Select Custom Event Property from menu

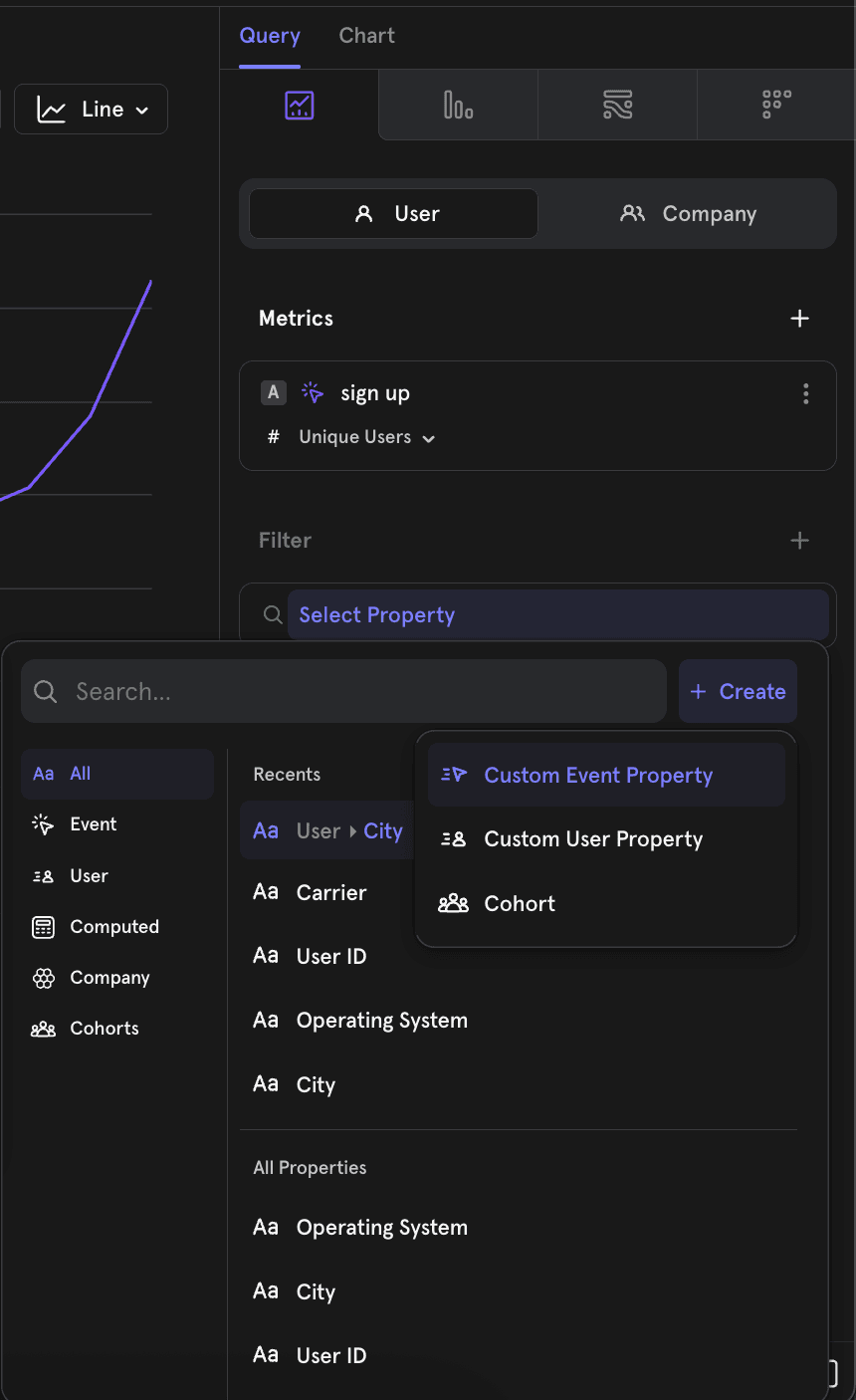tap(598, 775)
